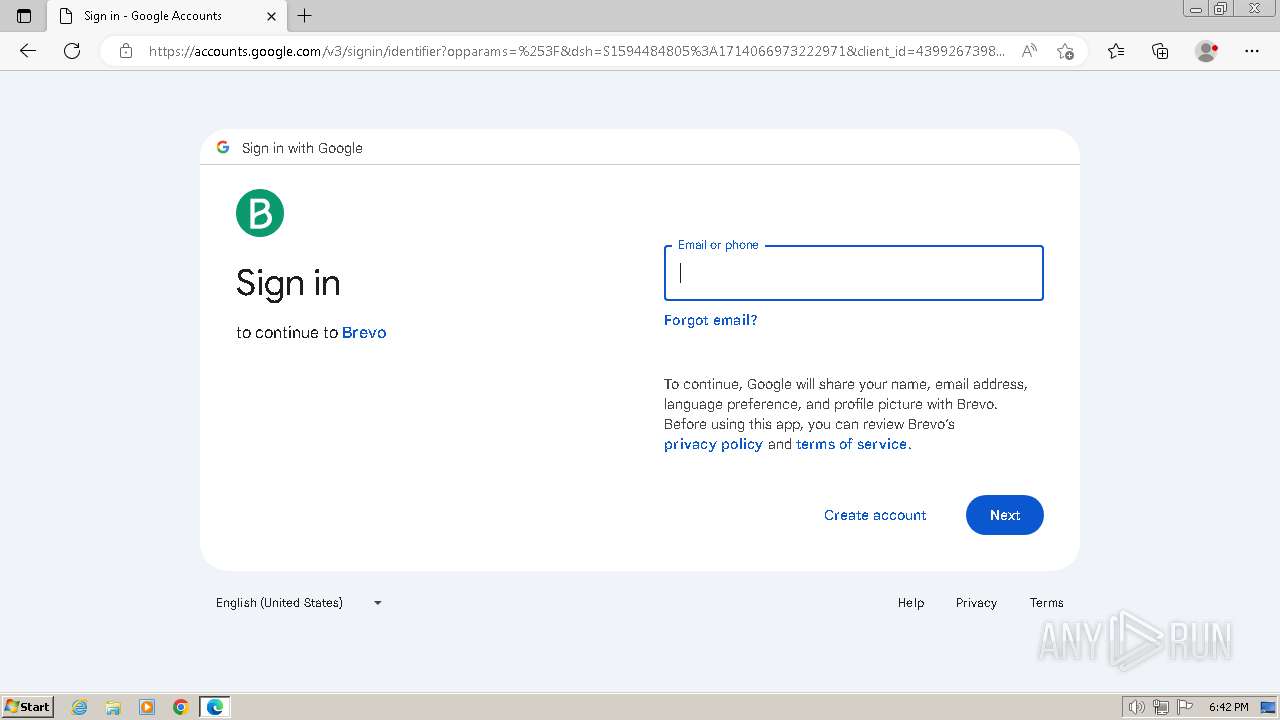Click the 6:42 PM system clock
Screen dimensions: 1280x720
pyautogui.click(x=1228, y=707)
